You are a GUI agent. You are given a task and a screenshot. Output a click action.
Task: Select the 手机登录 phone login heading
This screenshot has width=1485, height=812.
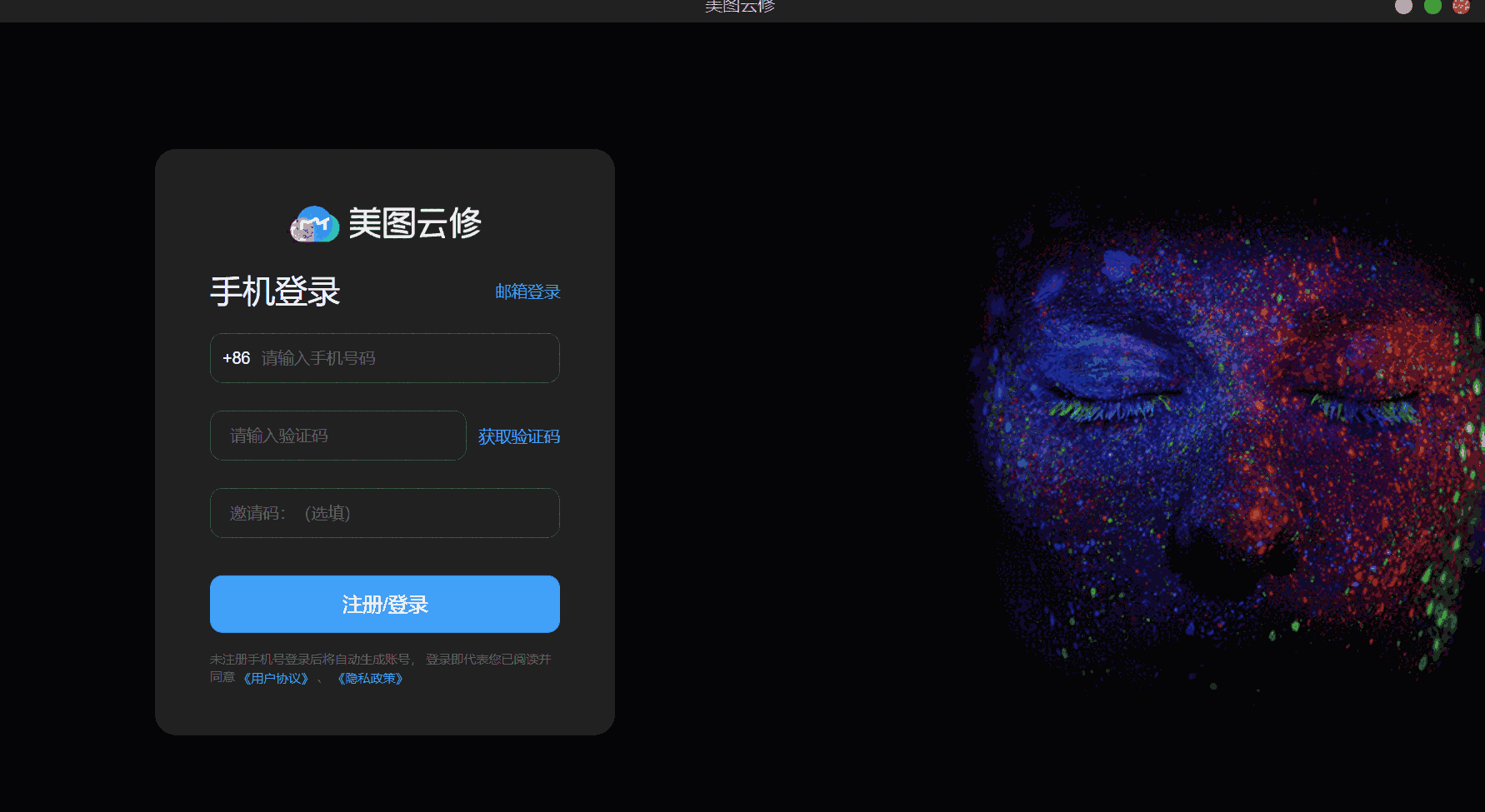[x=274, y=291]
